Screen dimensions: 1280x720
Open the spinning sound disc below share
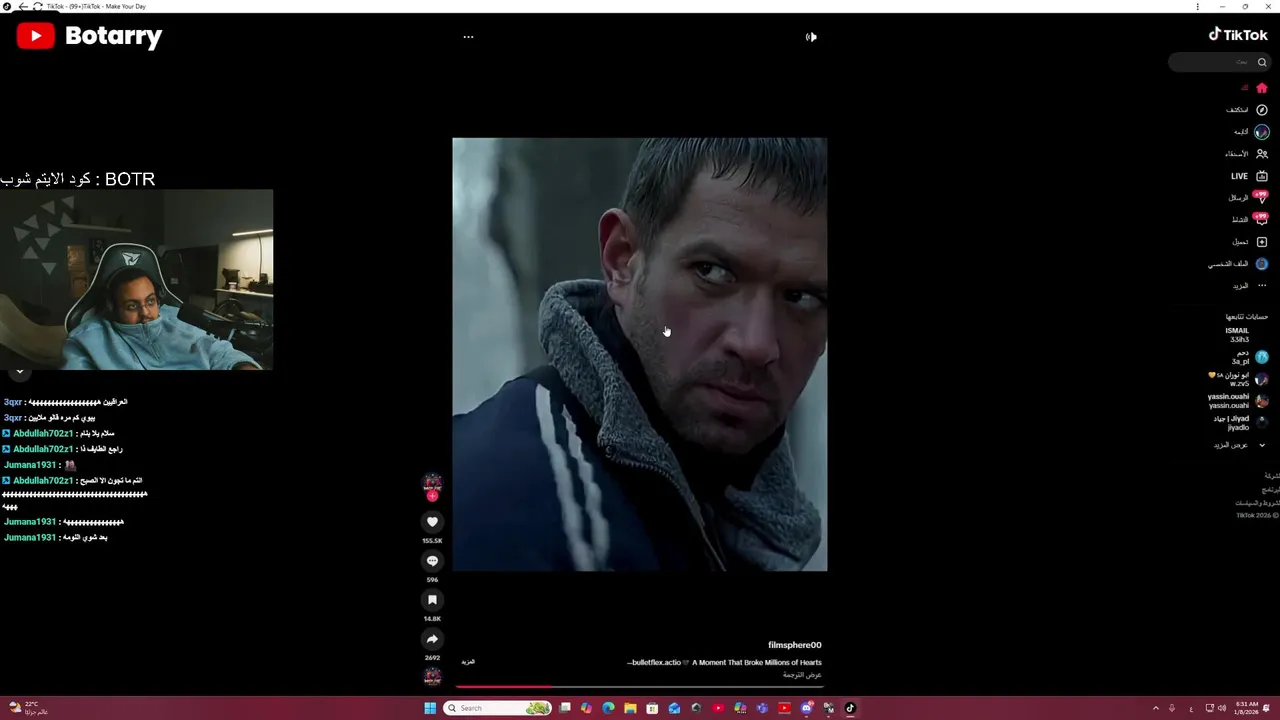click(x=432, y=676)
